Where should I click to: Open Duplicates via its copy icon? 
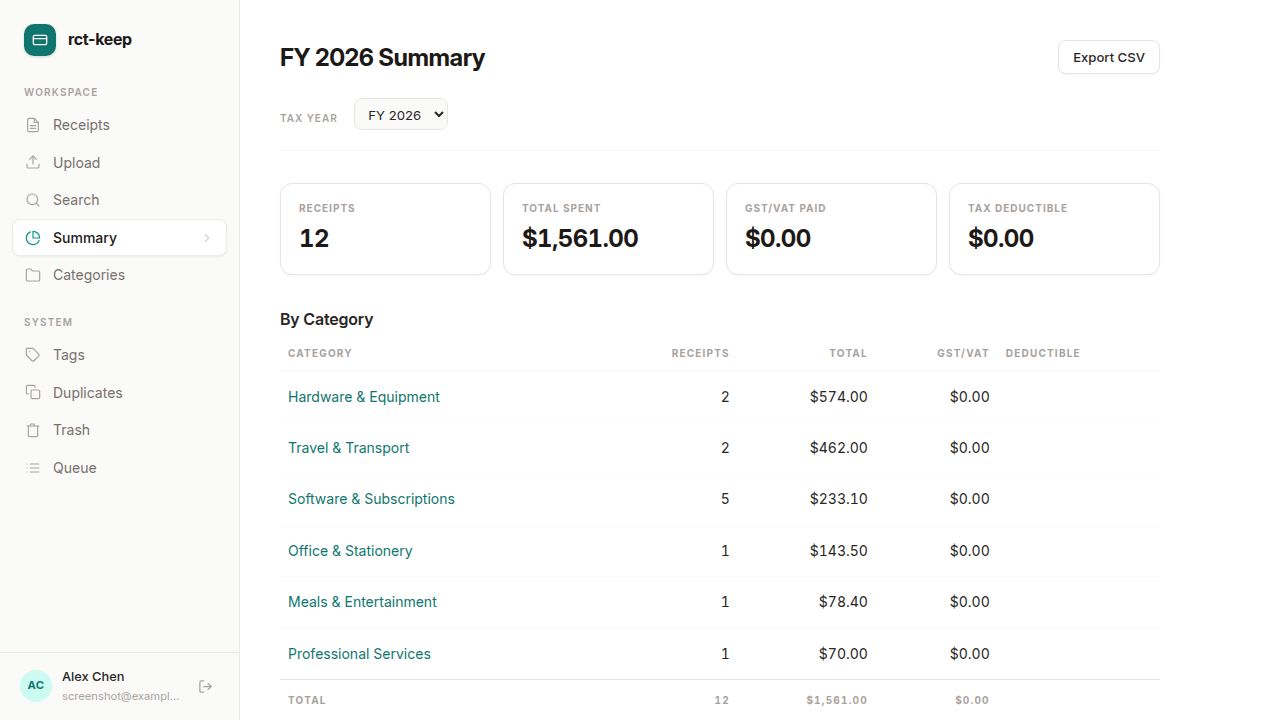35,392
